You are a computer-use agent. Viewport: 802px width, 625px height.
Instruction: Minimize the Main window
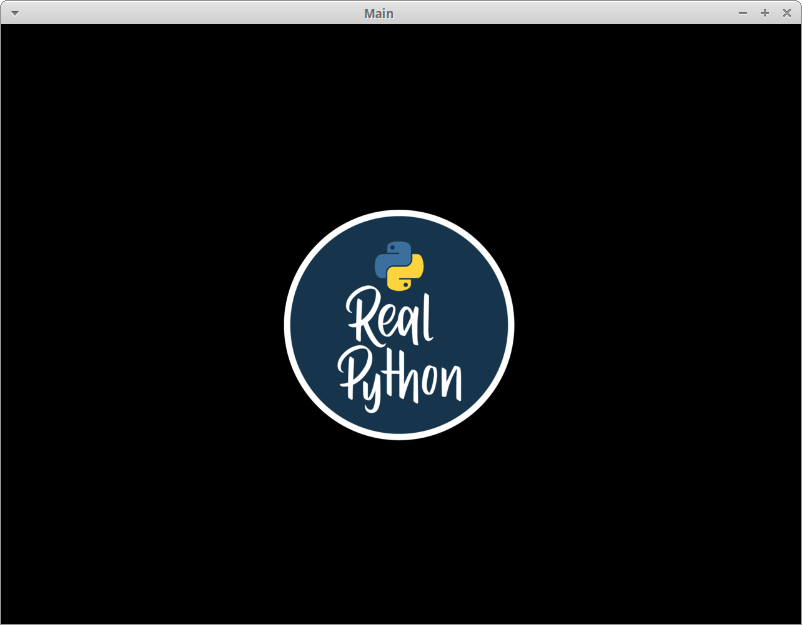click(743, 13)
